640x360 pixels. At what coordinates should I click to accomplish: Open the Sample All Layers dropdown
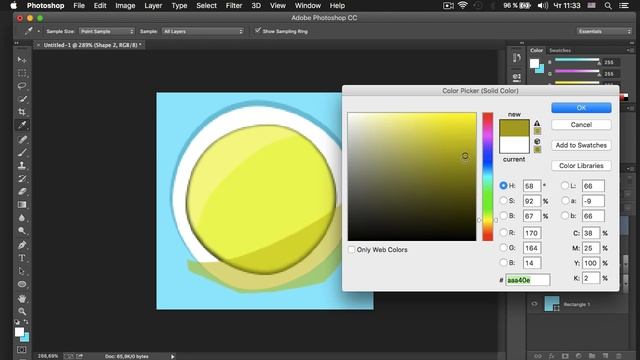(x=203, y=31)
